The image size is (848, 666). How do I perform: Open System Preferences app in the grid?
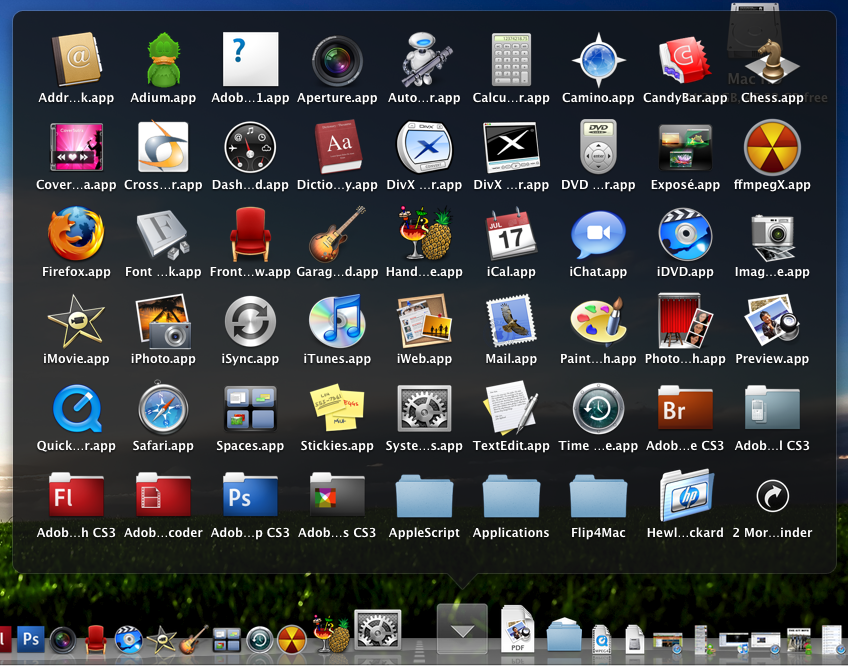tap(424, 408)
